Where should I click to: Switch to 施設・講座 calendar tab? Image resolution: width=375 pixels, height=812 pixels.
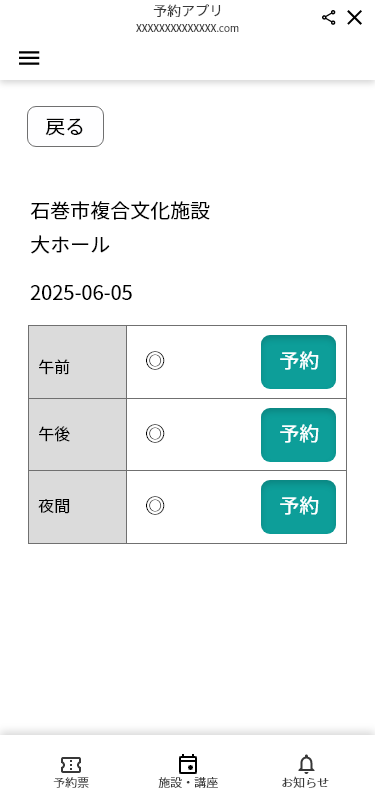[x=188, y=772]
